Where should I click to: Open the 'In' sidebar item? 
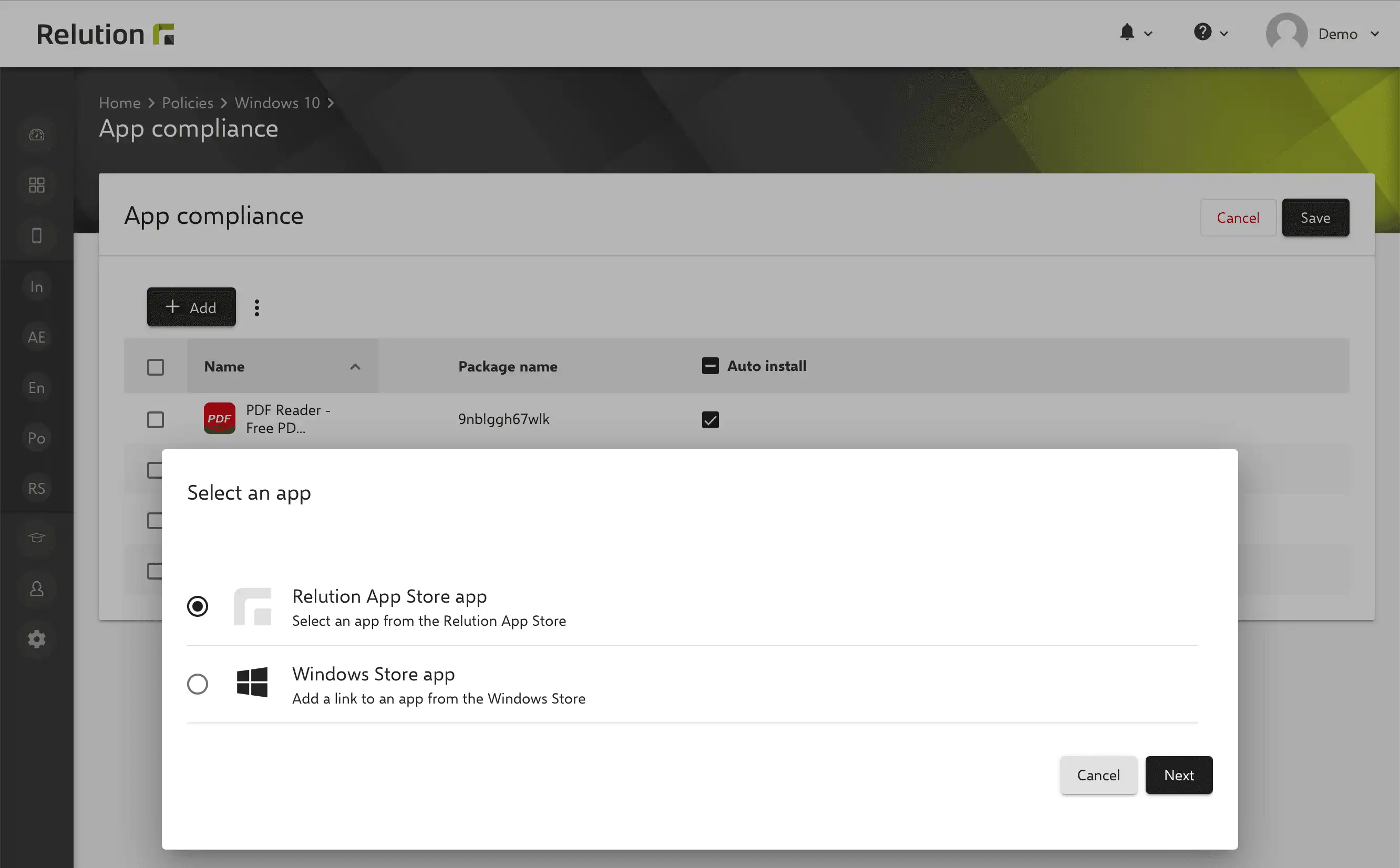pyautogui.click(x=37, y=286)
